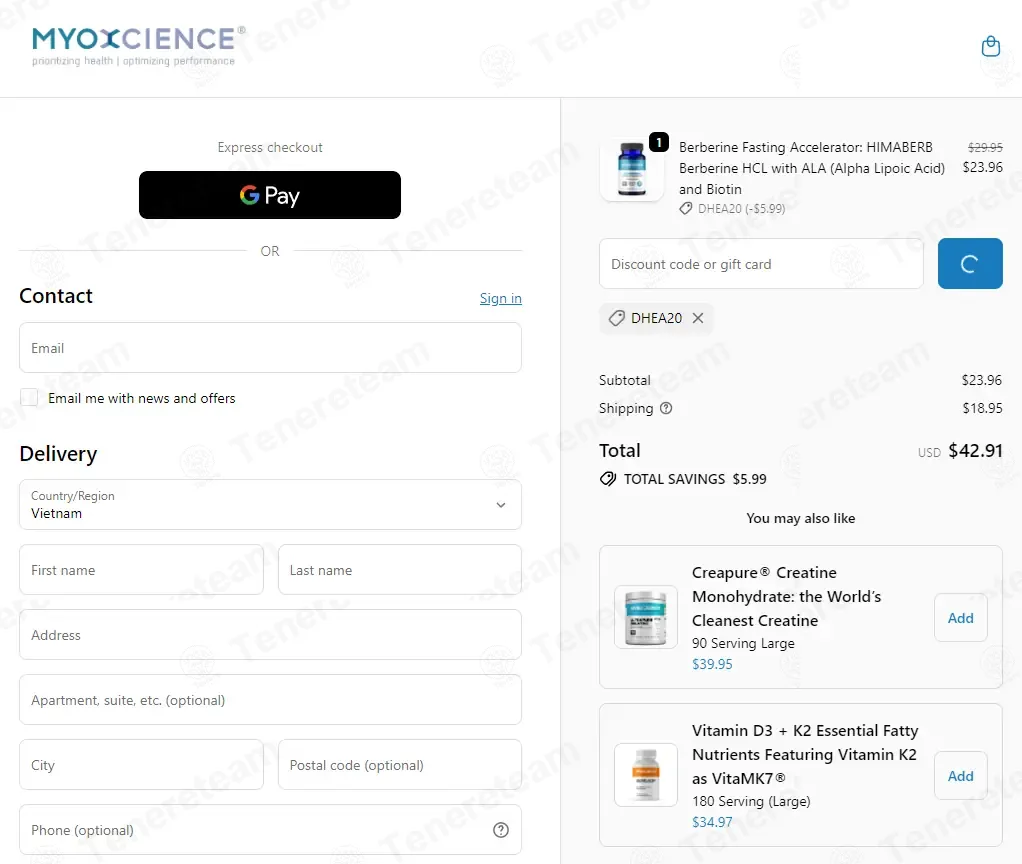
Task: Add Creapure Creatine to the order
Action: click(960, 618)
